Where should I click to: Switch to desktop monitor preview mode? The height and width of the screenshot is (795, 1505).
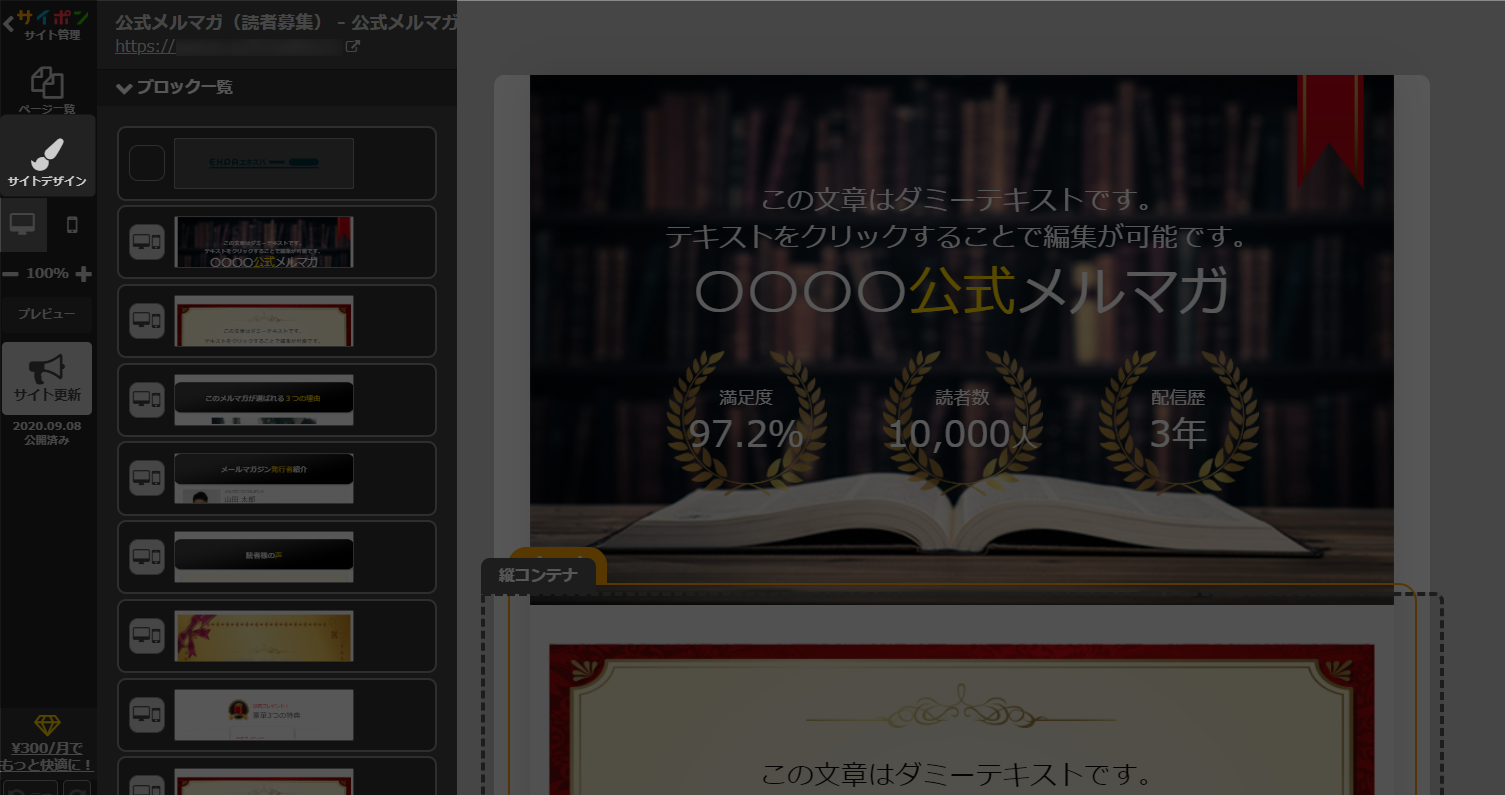point(23,224)
